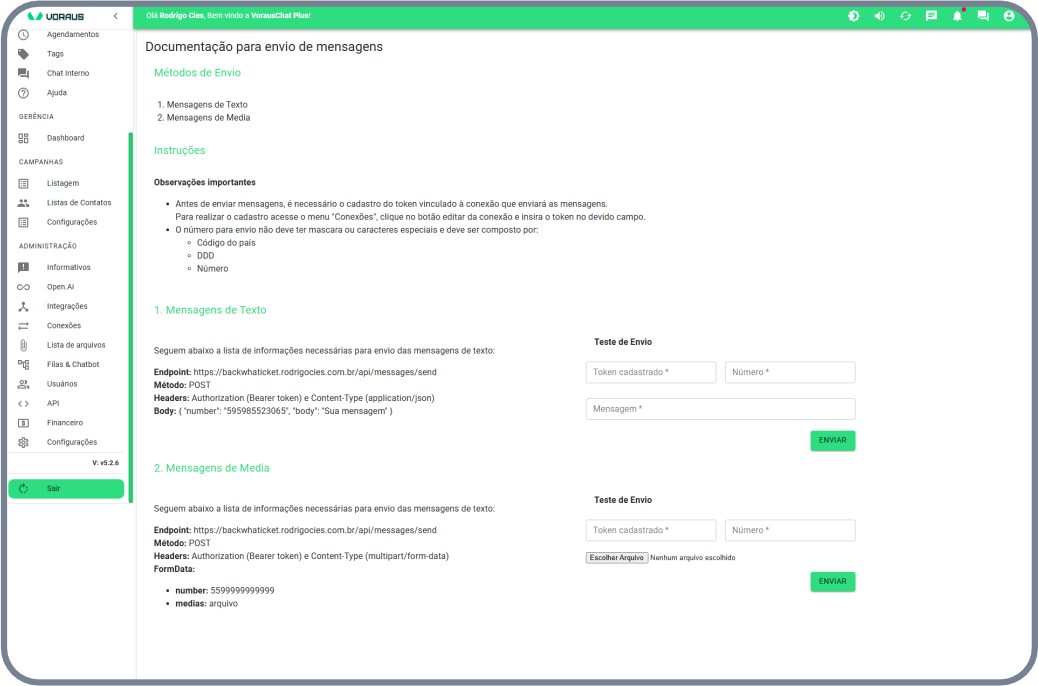
Task: Click the Escolher Arquivo file button
Action: [616, 558]
